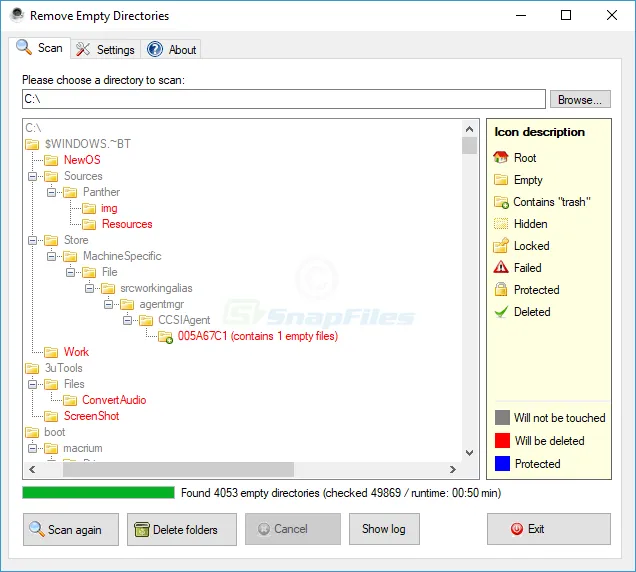Collapse the Panther tree node
The height and width of the screenshot is (572, 636).
coord(52,192)
